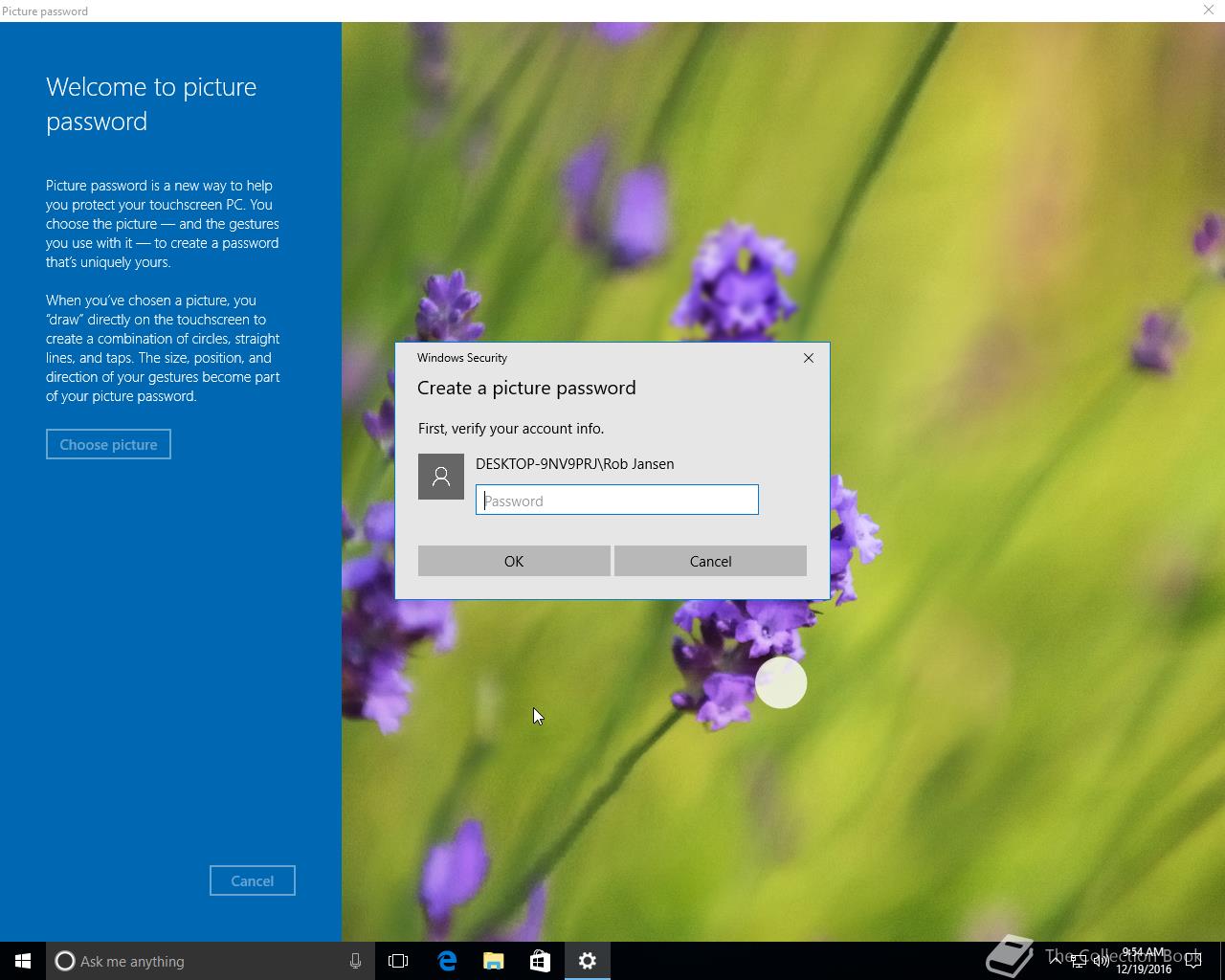Click the "Create a picture password" heading
Image resolution: width=1225 pixels, height=980 pixels.
coord(526,388)
